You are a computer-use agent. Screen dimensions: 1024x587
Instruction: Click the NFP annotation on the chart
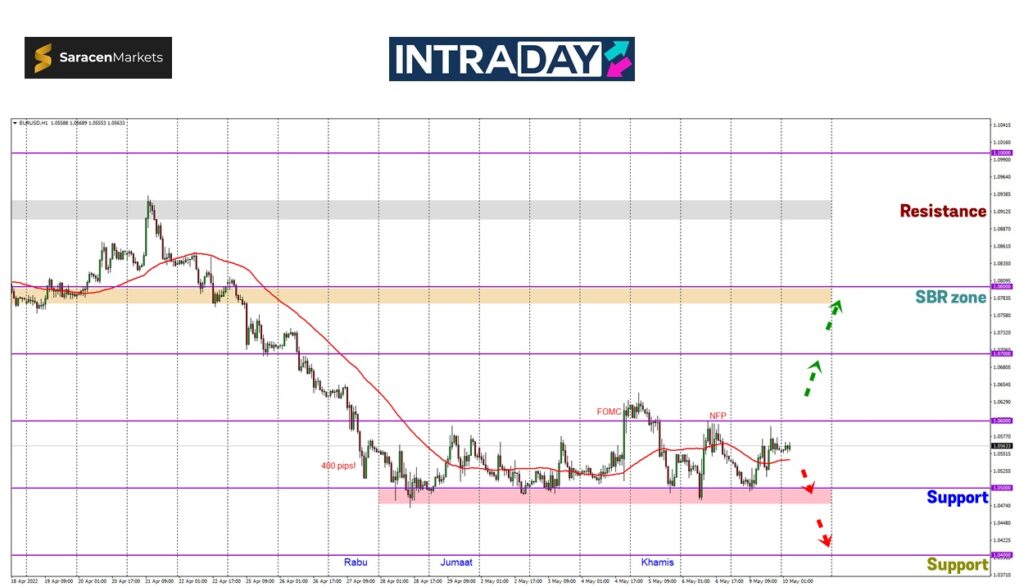click(717, 415)
